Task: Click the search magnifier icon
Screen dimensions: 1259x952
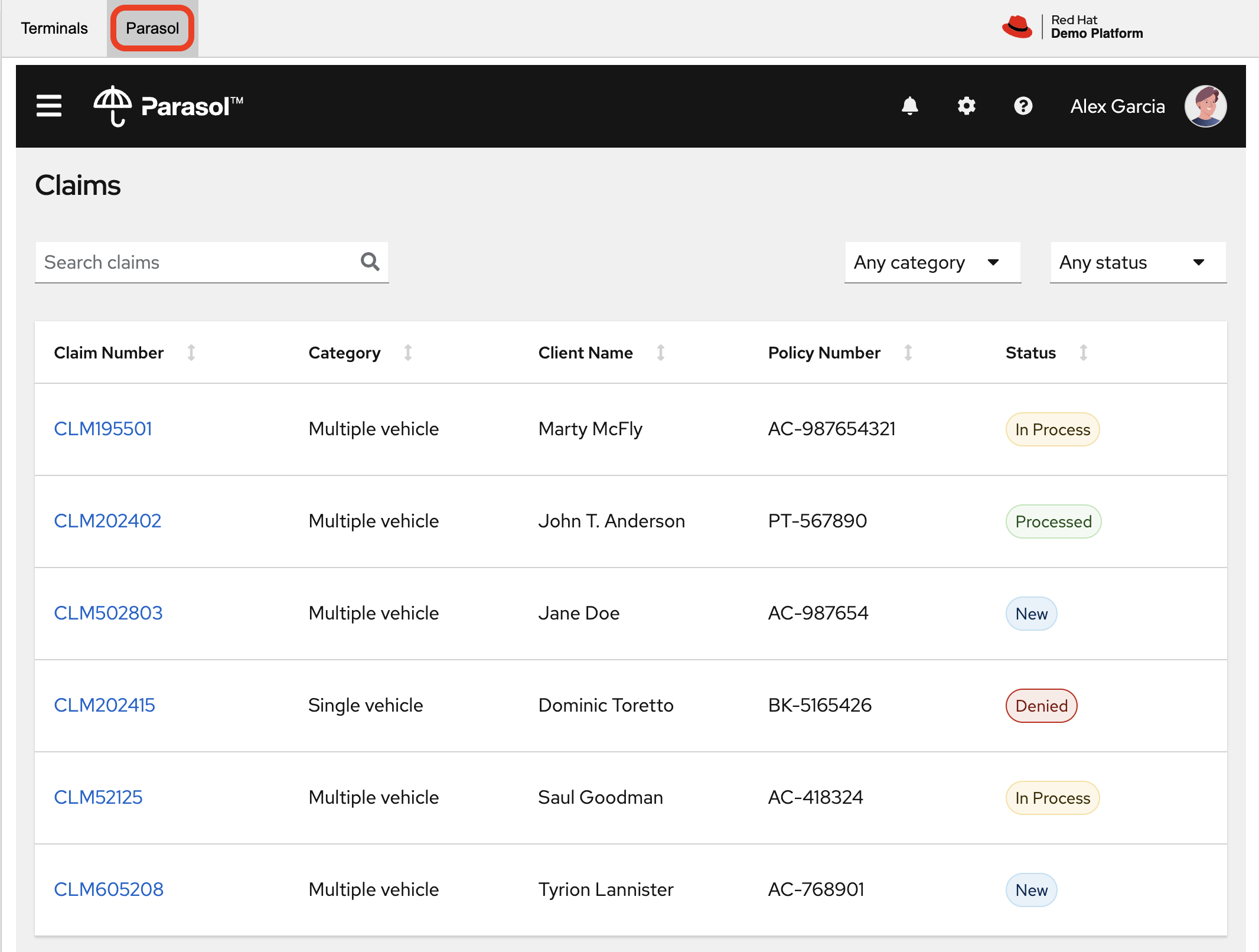Action: tap(370, 262)
